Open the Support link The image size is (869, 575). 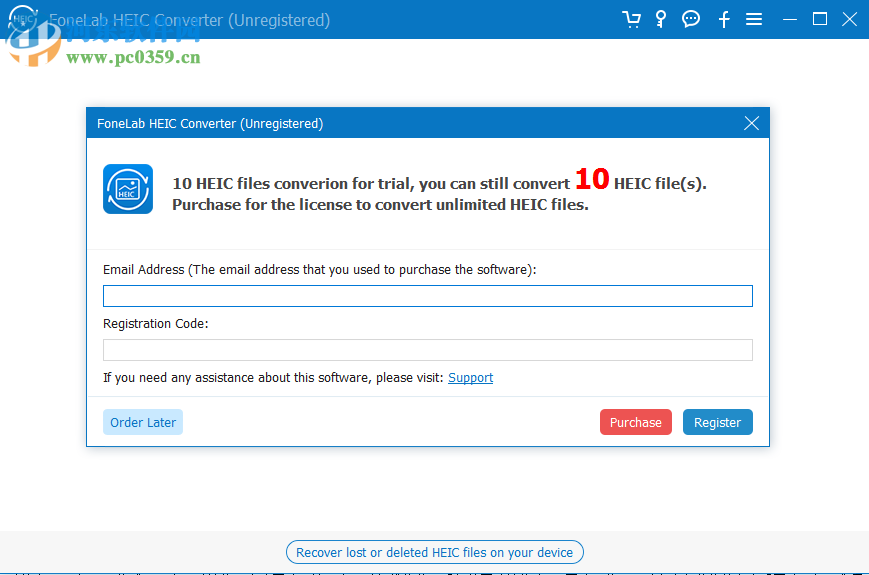[x=471, y=378]
